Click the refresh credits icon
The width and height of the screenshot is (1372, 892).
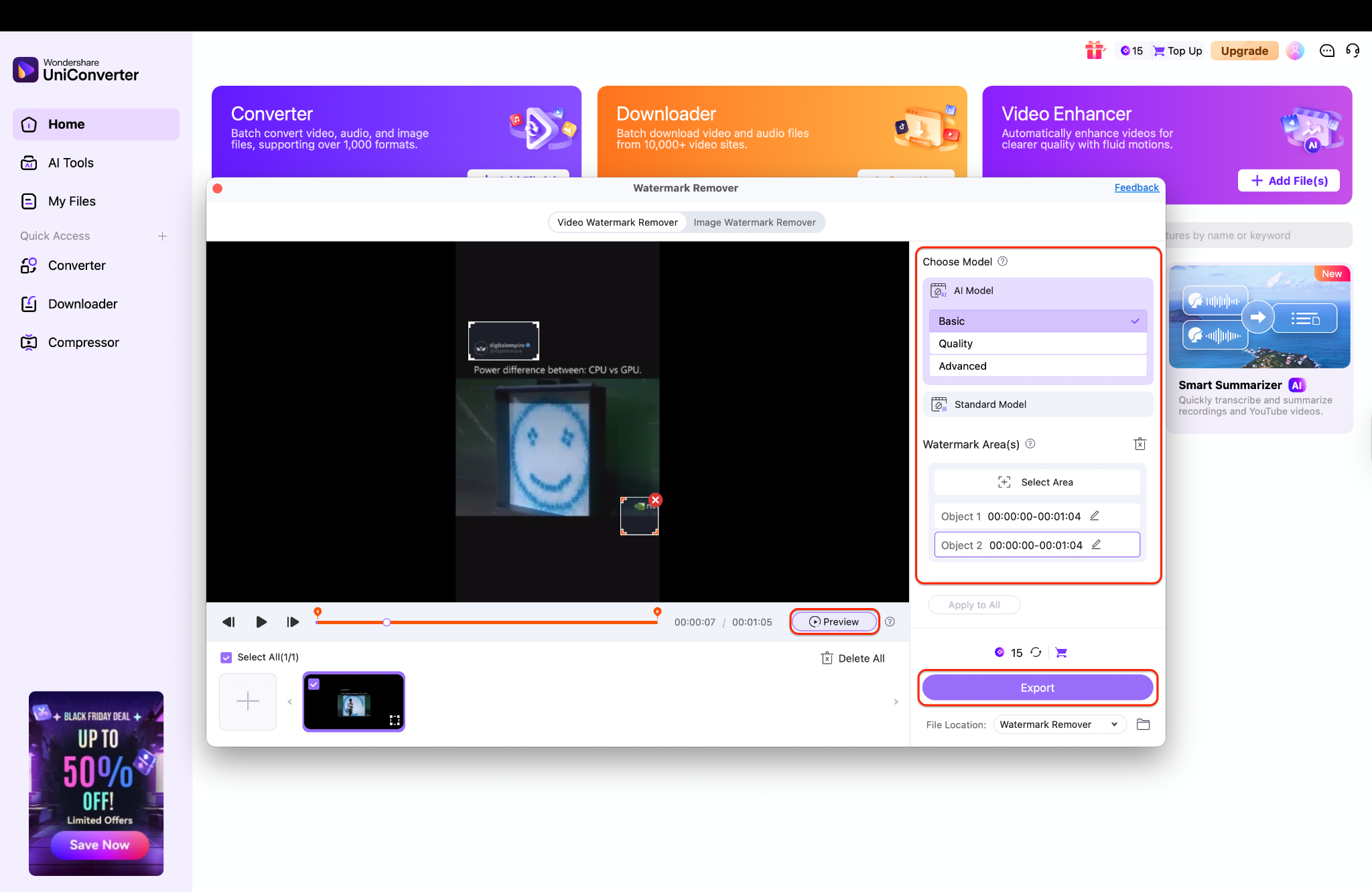pyautogui.click(x=1036, y=652)
